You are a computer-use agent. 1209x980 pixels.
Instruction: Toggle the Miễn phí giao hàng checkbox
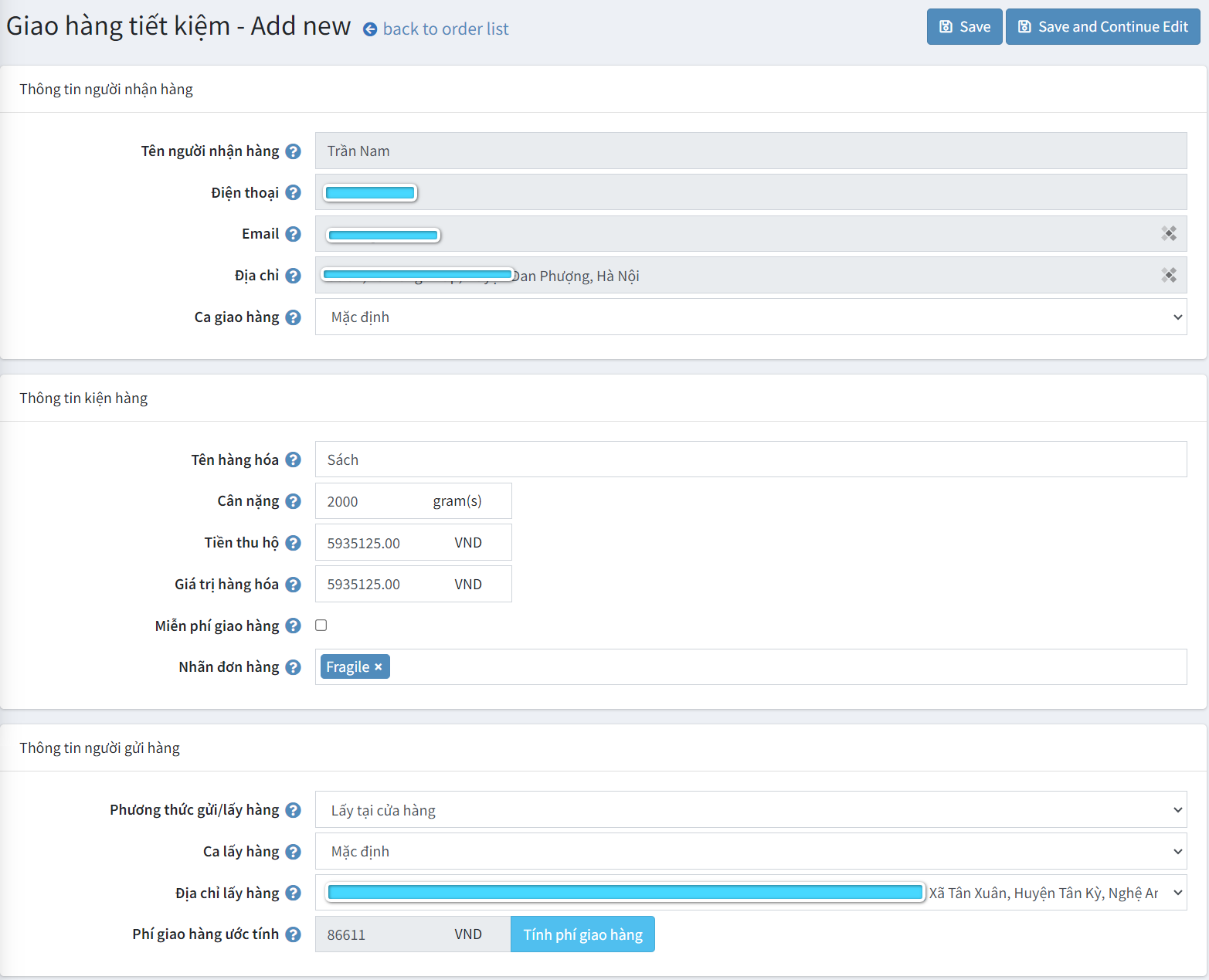pyautogui.click(x=321, y=626)
